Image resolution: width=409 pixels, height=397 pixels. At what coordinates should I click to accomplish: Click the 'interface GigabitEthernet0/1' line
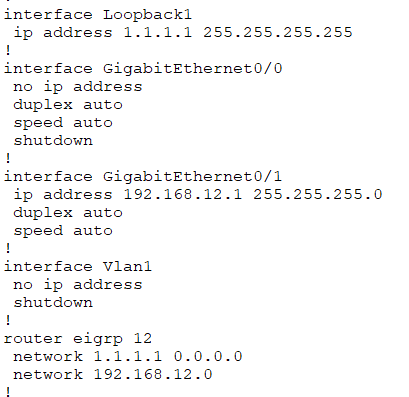[x=143, y=177]
